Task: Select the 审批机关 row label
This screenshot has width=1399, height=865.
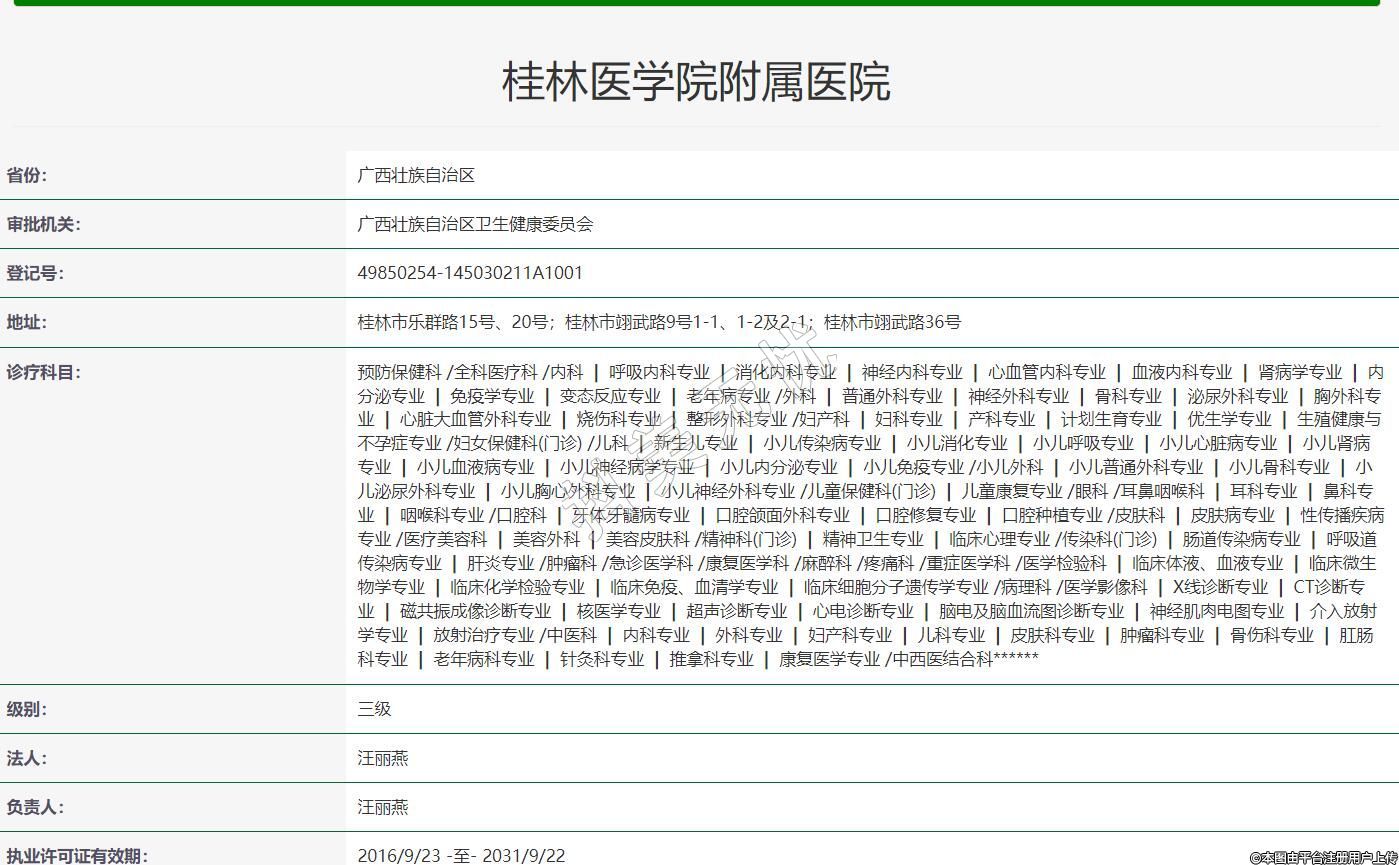Action: tap(44, 224)
